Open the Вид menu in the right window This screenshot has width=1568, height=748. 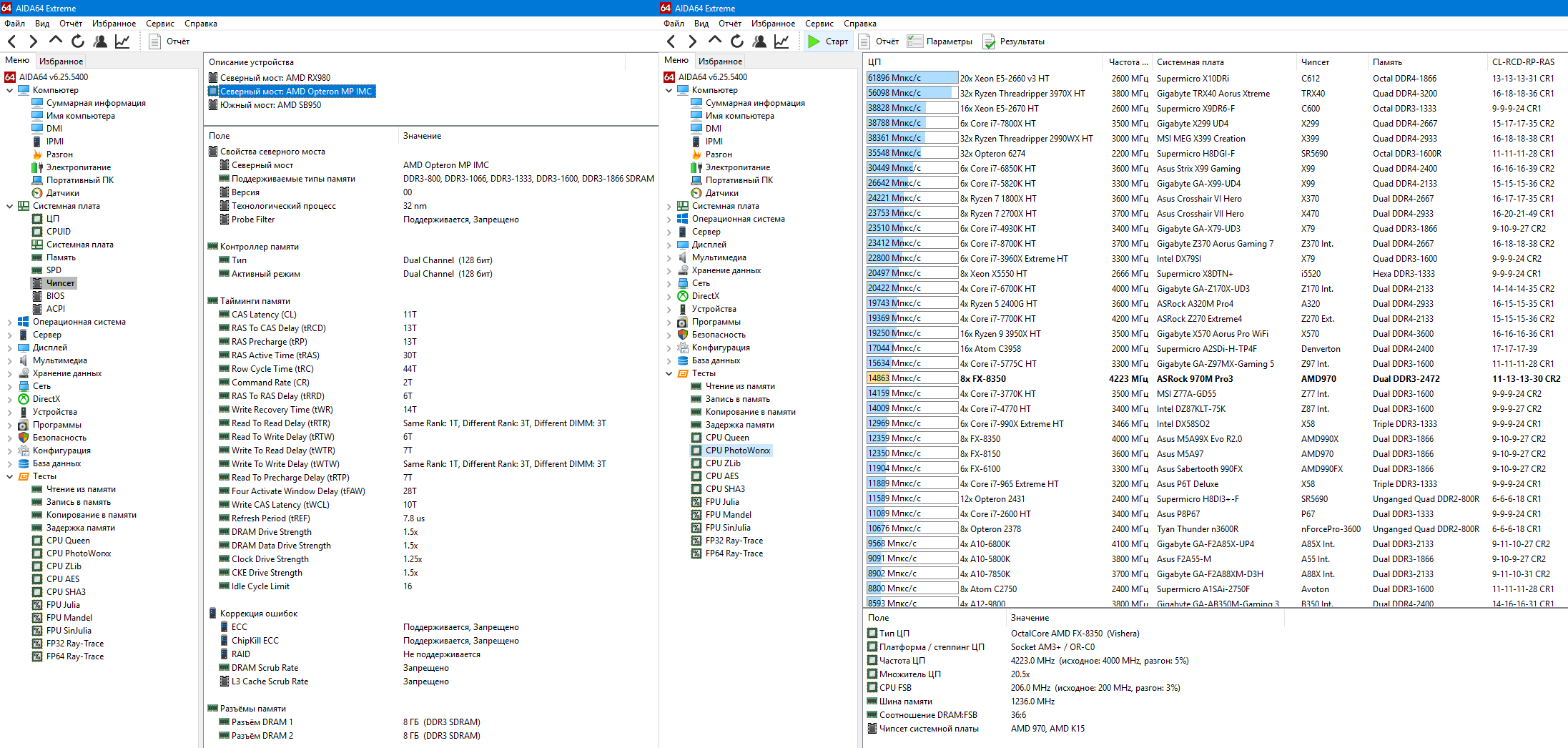[x=701, y=24]
